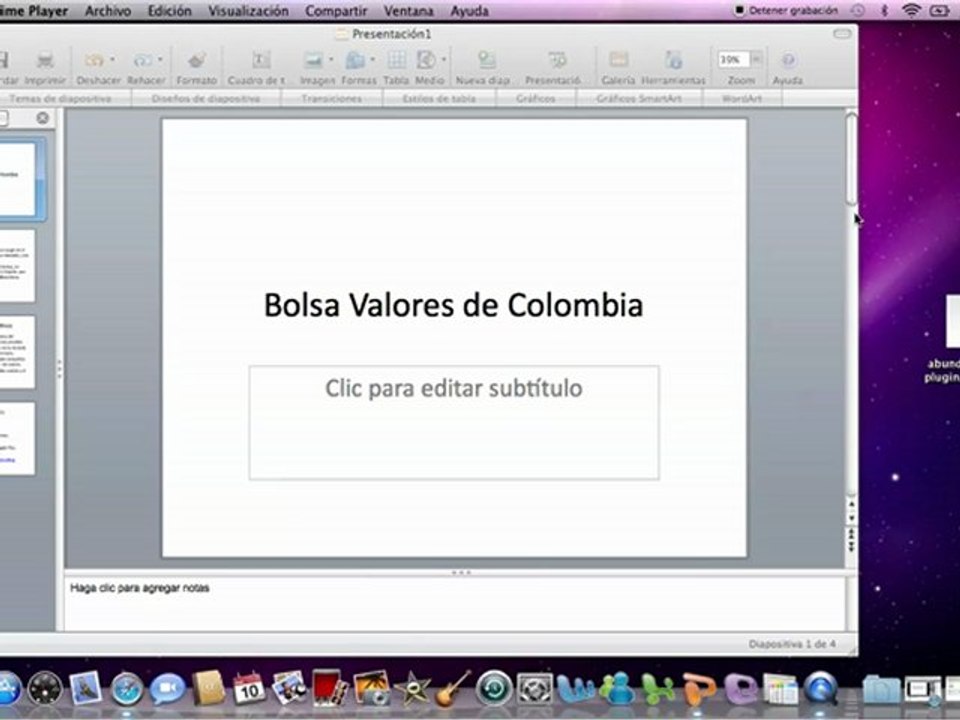Click the Deshacer undo icon

[94, 60]
